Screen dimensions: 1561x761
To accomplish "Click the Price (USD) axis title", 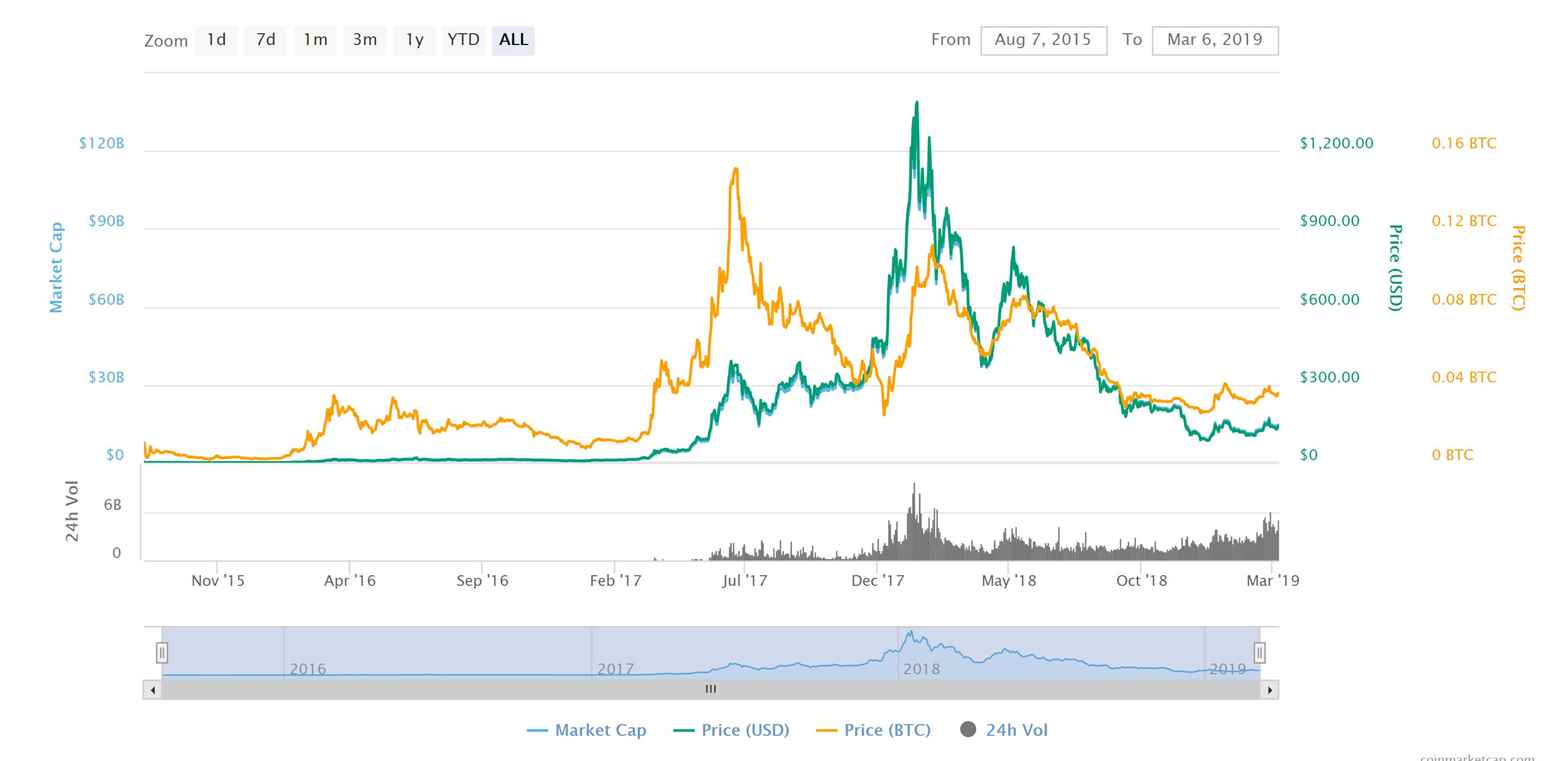I will [1395, 267].
